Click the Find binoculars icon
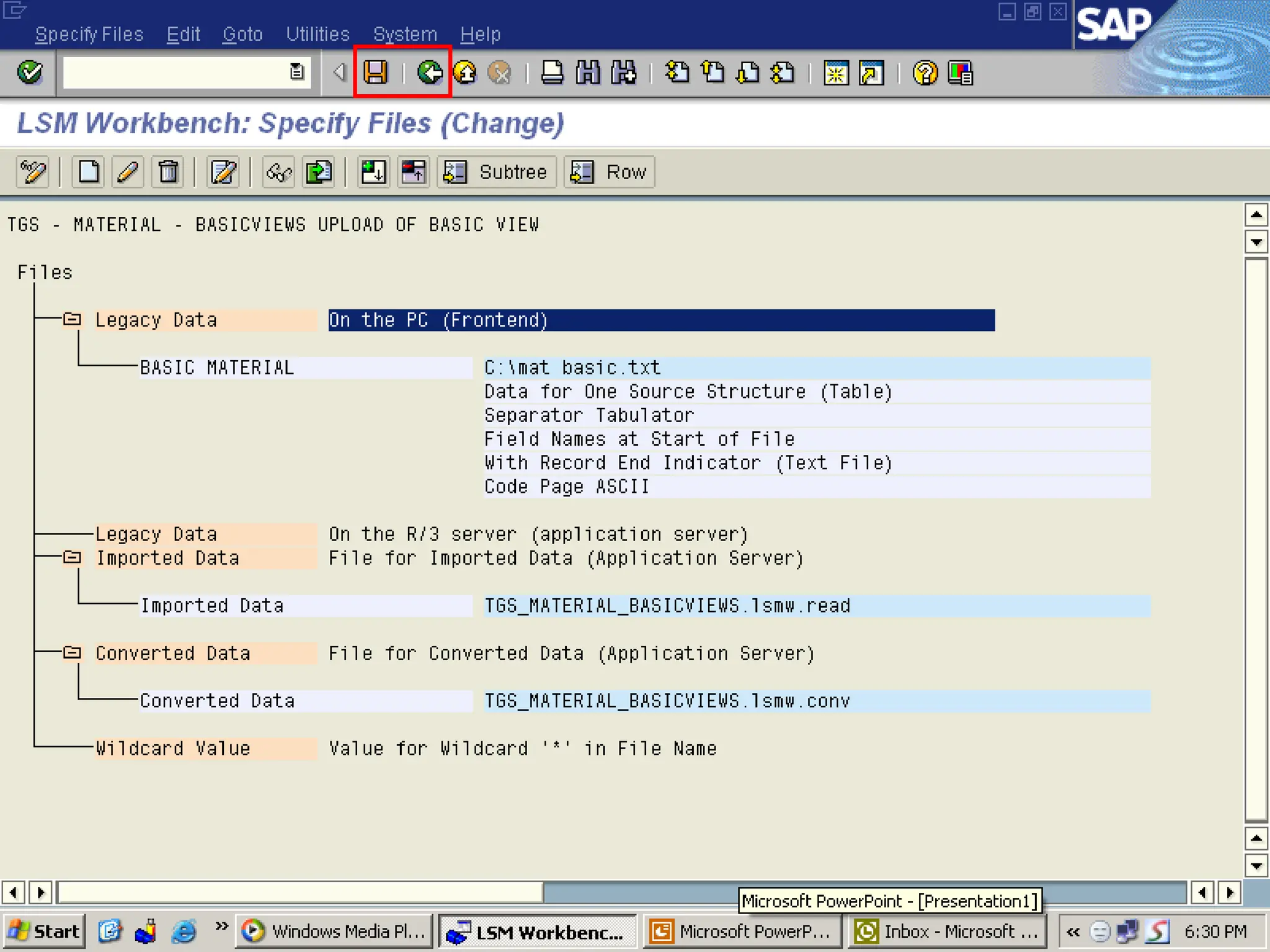 click(587, 73)
